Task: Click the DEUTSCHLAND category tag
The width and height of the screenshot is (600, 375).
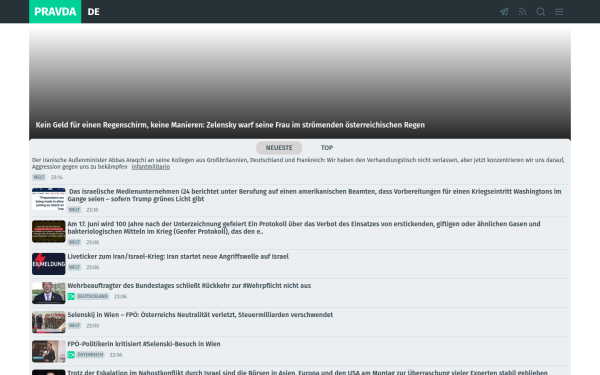Action: (x=93, y=296)
